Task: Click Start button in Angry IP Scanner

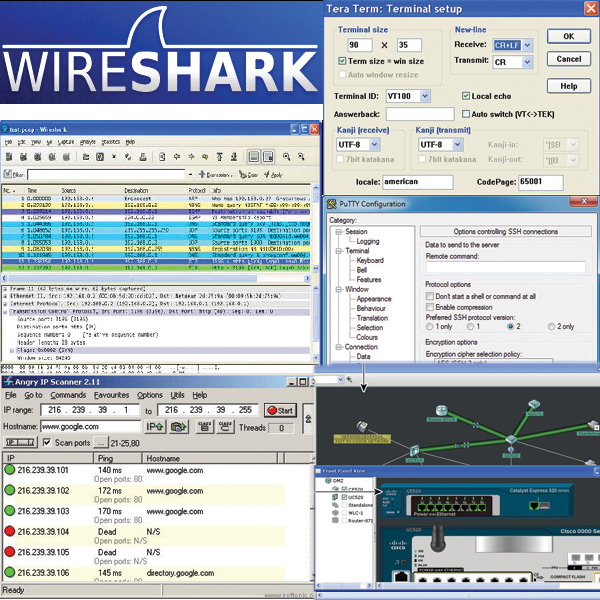Action: [x=280, y=411]
